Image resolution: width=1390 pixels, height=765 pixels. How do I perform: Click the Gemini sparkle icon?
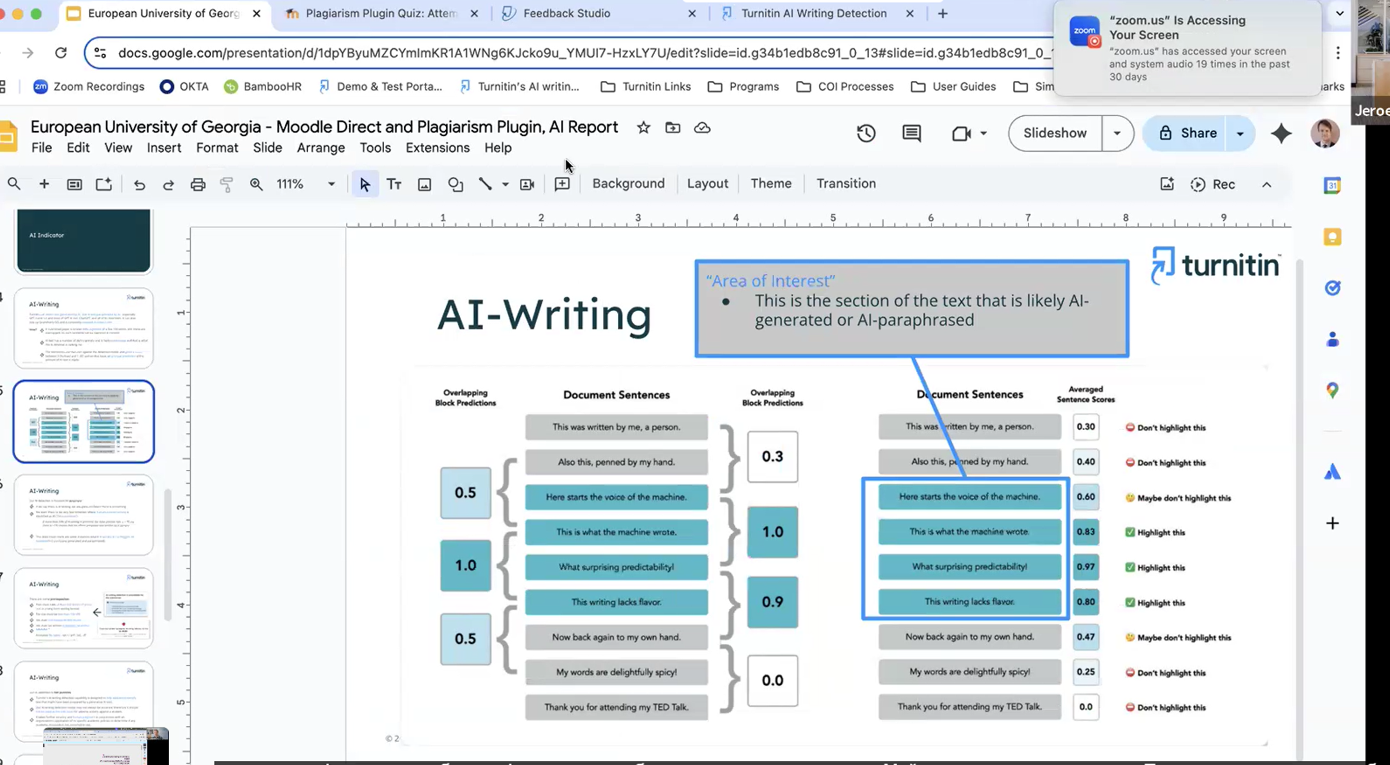[1281, 133]
